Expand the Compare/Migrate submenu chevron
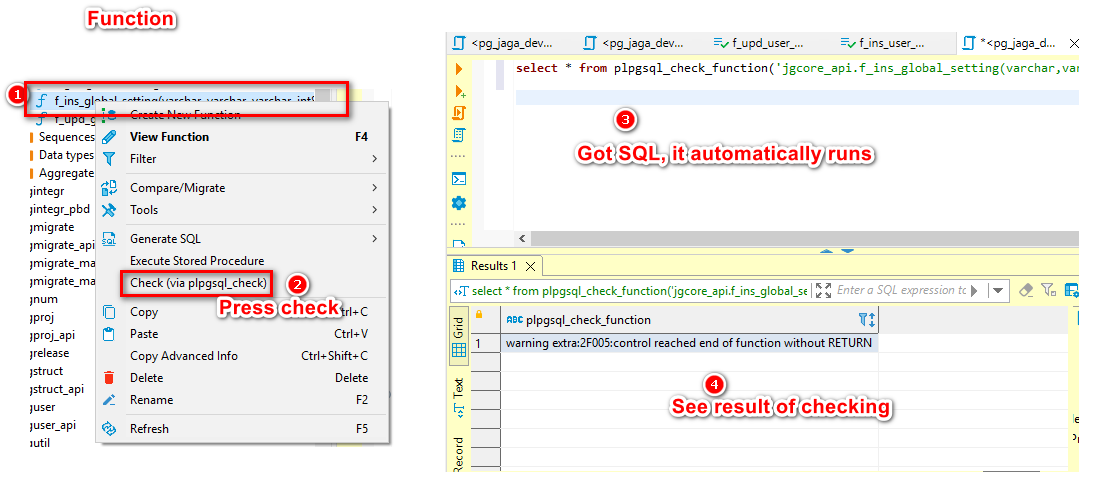1097x496 pixels. [374, 187]
